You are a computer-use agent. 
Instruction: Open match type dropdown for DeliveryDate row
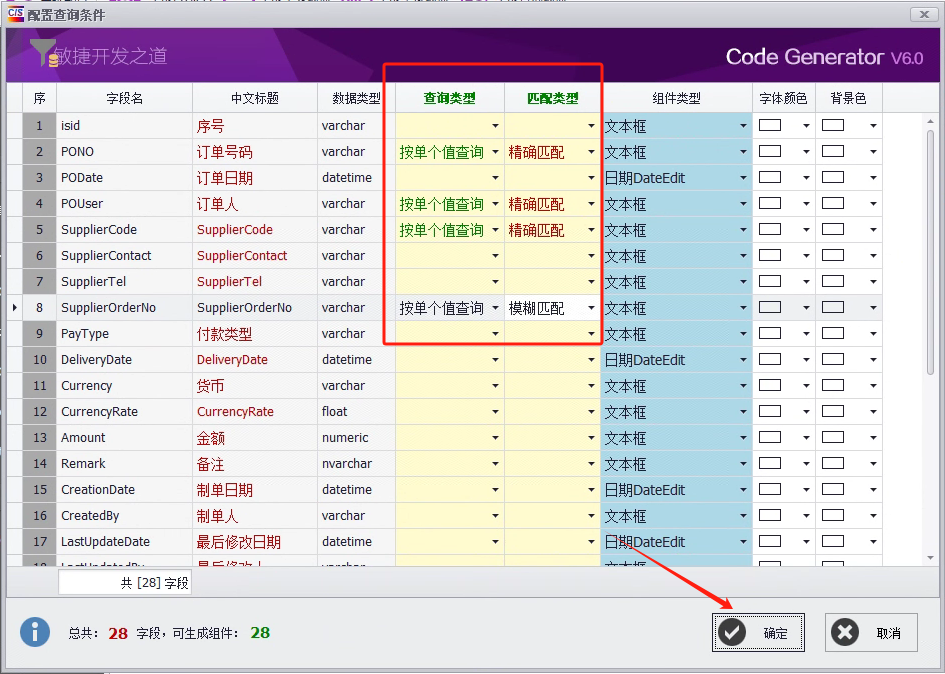[x=591, y=360]
